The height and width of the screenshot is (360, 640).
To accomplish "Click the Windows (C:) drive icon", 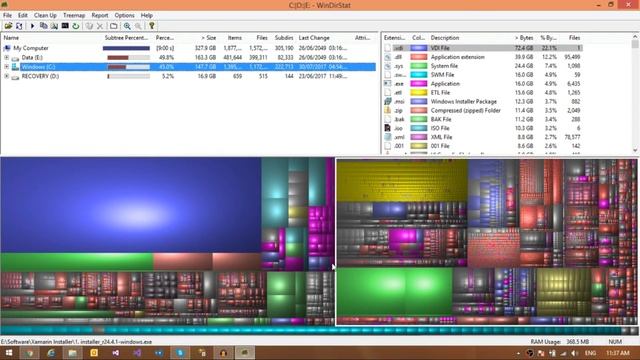I will [x=16, y=67].
